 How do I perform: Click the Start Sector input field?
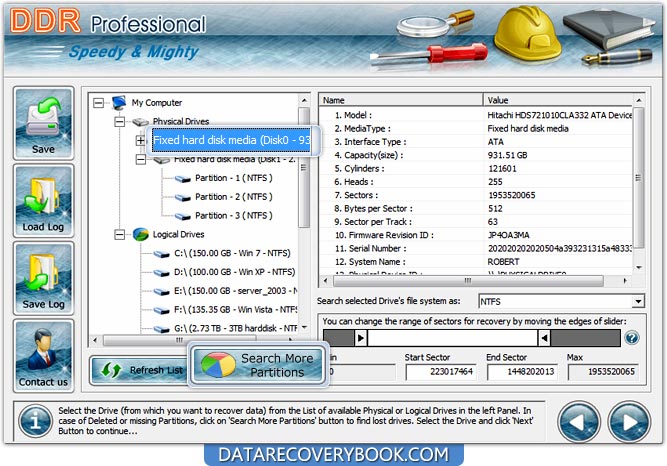pos(441,372)
